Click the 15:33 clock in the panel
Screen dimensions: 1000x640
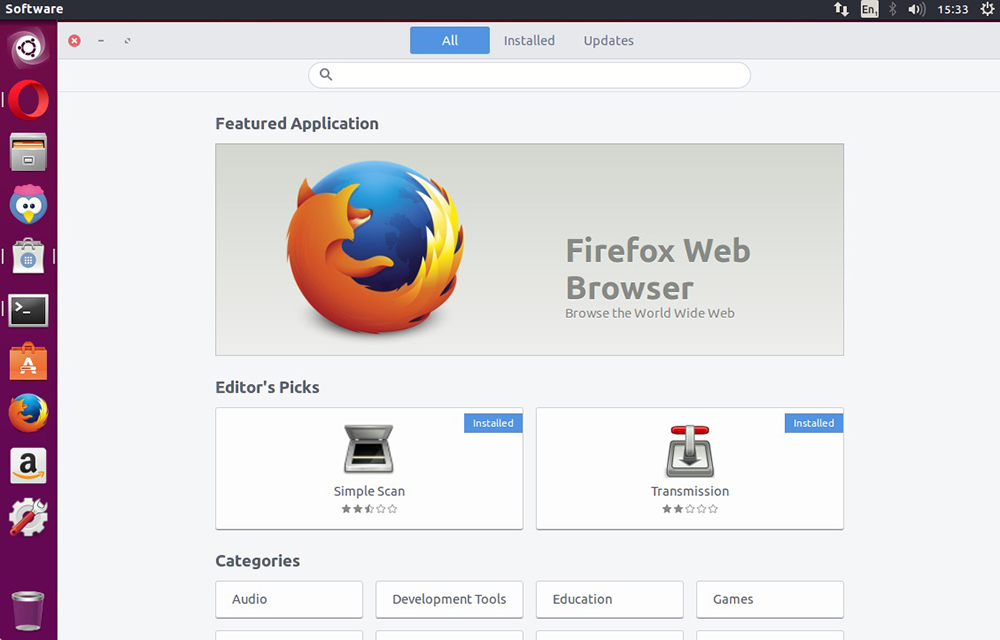pos(952,9)
